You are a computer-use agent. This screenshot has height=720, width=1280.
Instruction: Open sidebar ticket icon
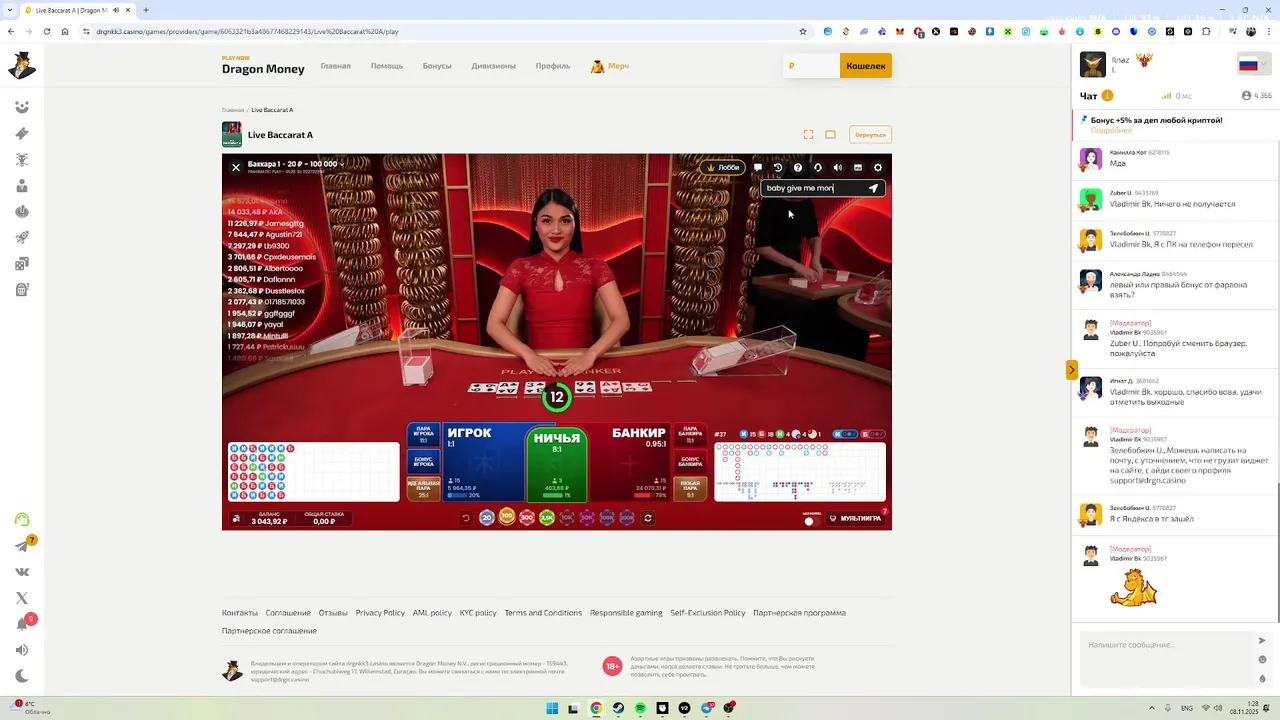point(22,133)
